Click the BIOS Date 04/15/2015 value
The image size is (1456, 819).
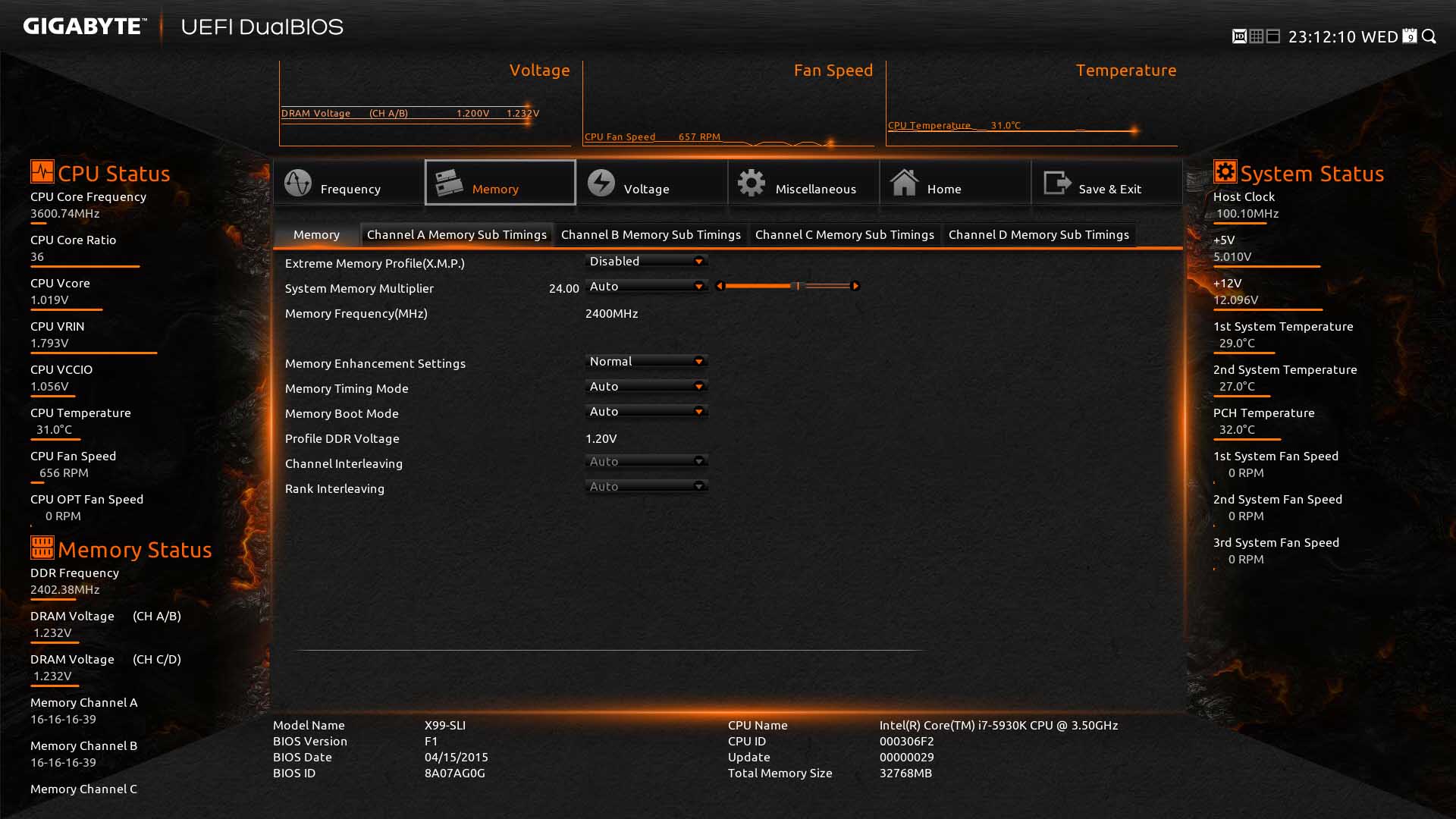[456, 757]
